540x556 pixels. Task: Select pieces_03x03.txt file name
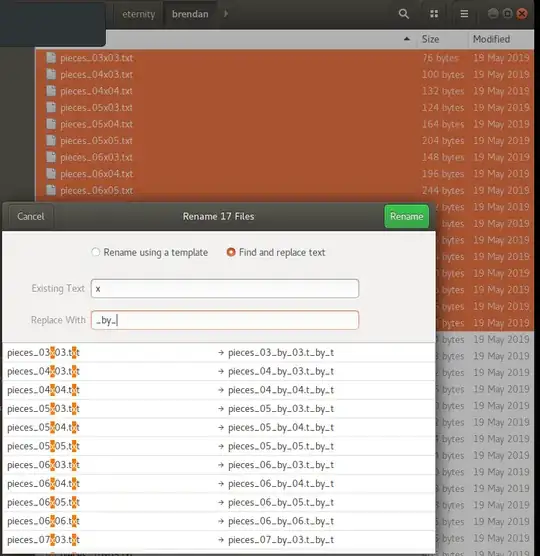(96, 58)
